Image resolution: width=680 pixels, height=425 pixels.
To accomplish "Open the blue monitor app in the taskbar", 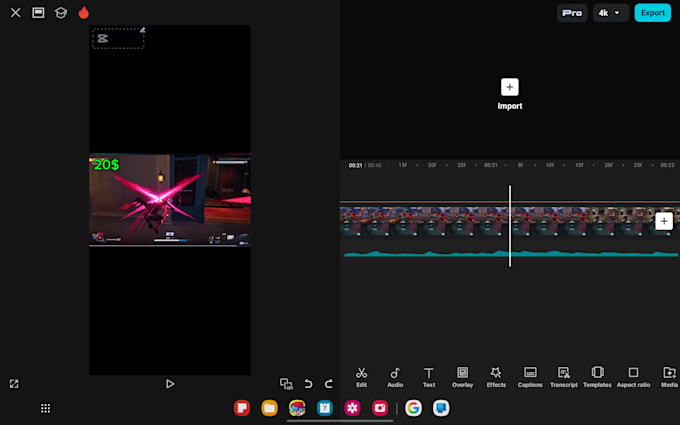I will pyautogui.click(x=441, y=408).
